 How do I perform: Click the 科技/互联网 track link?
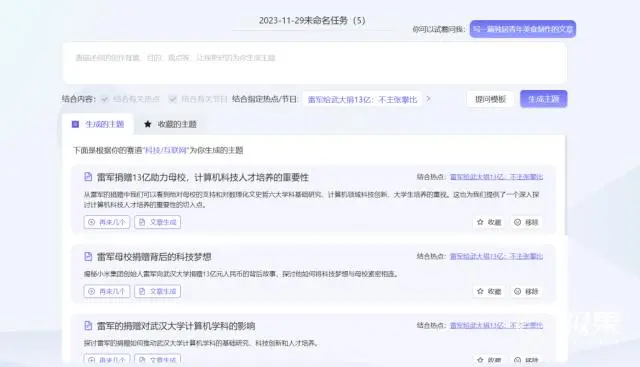coord(166,150)
